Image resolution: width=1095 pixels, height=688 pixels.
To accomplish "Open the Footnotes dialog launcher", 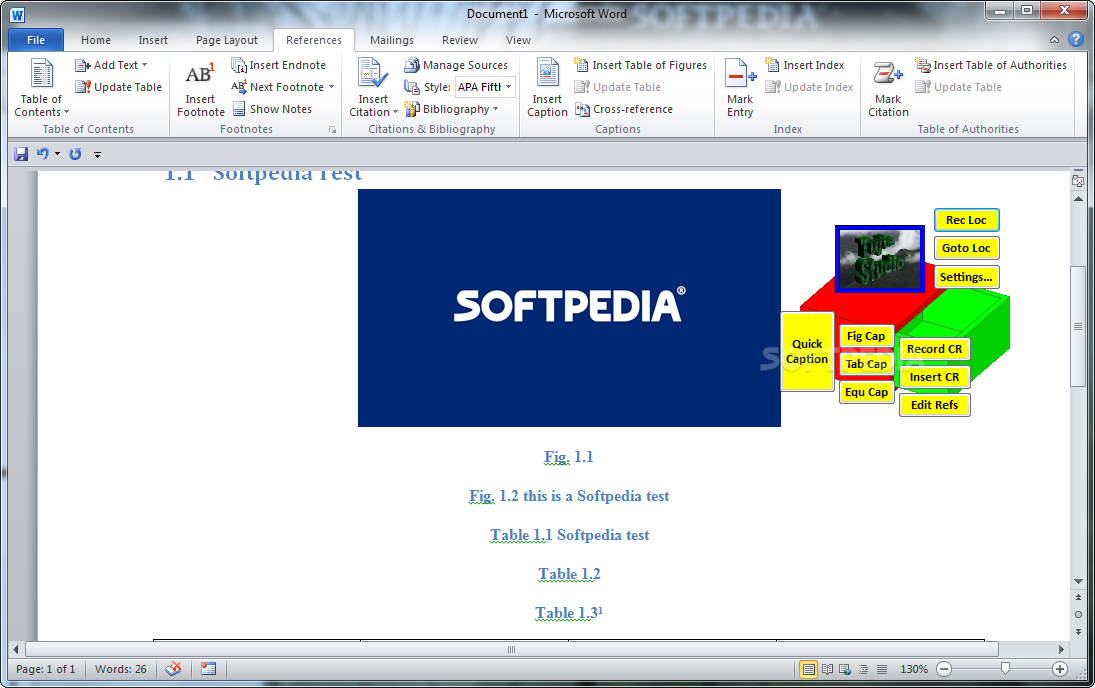I will [x=332, y=129].
